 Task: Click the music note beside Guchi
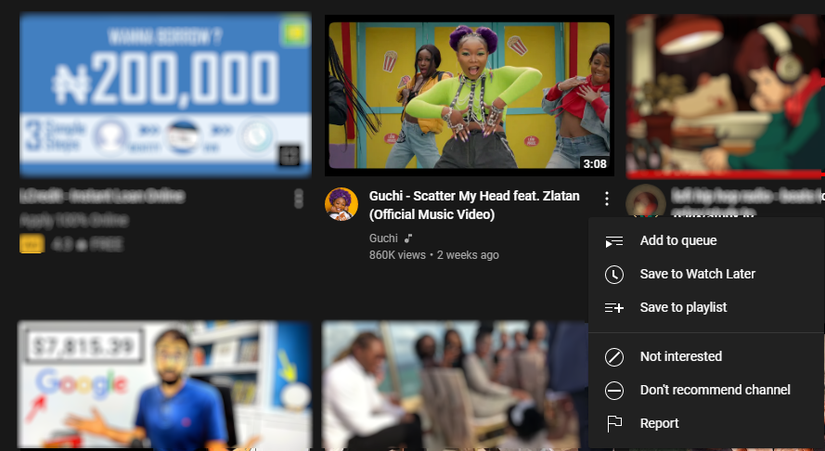(x=408, y=239)
